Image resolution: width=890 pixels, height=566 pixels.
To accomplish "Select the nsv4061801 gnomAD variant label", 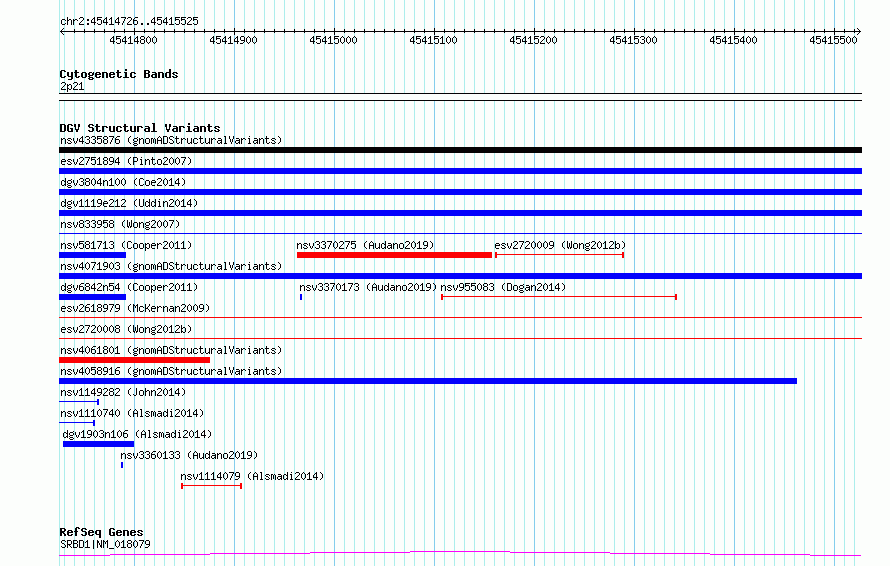I will coord(171,350).
